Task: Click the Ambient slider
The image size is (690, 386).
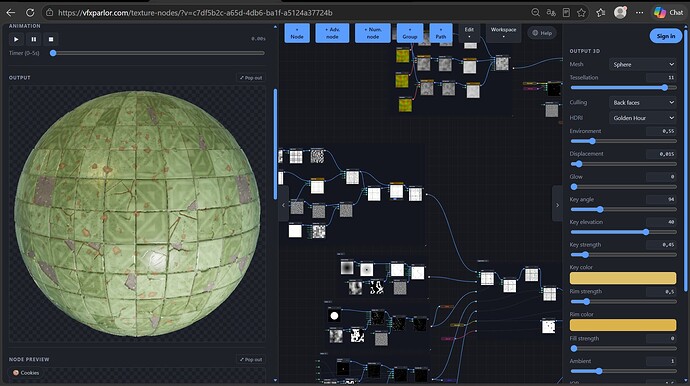Action: pyautogui.click(x=623, y=371)
